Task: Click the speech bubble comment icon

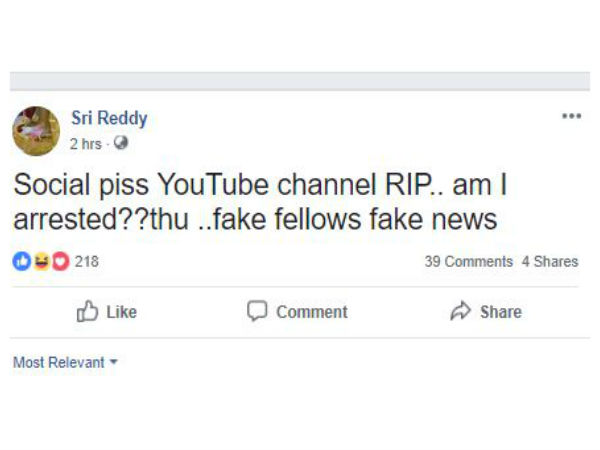Action: (x=258, y=312)
